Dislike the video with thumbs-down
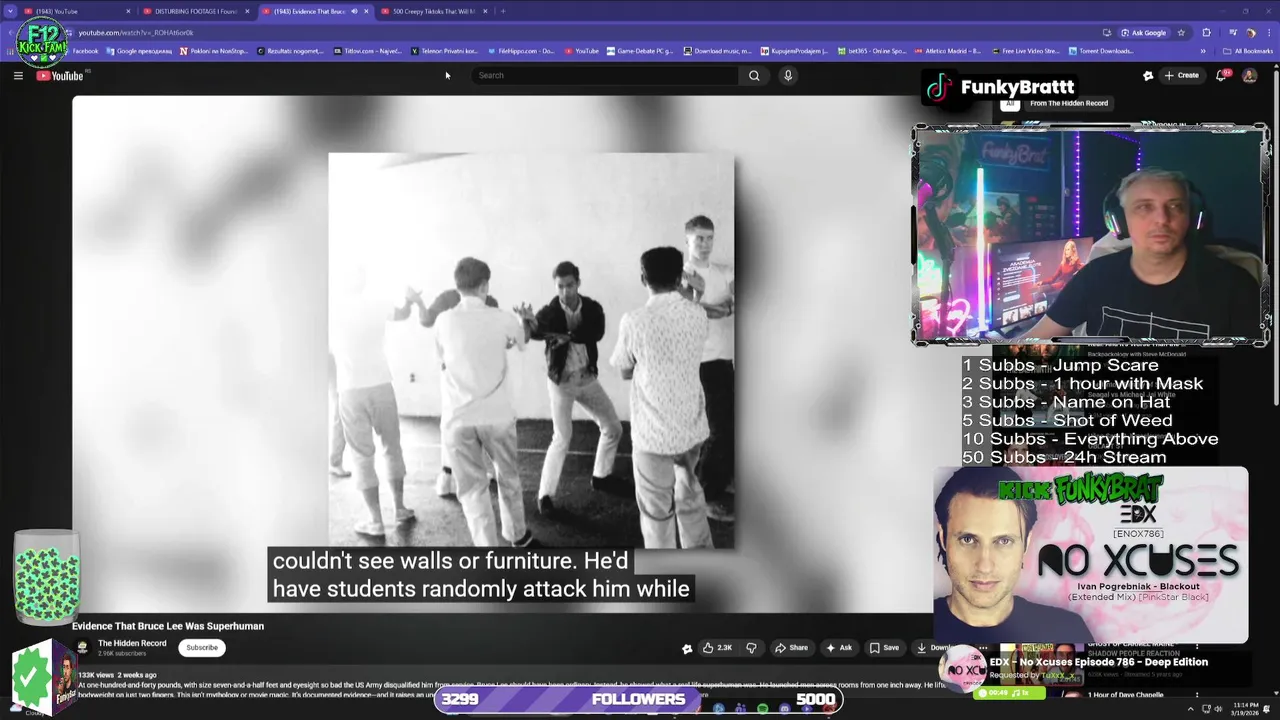 click(x=751, y=648)
